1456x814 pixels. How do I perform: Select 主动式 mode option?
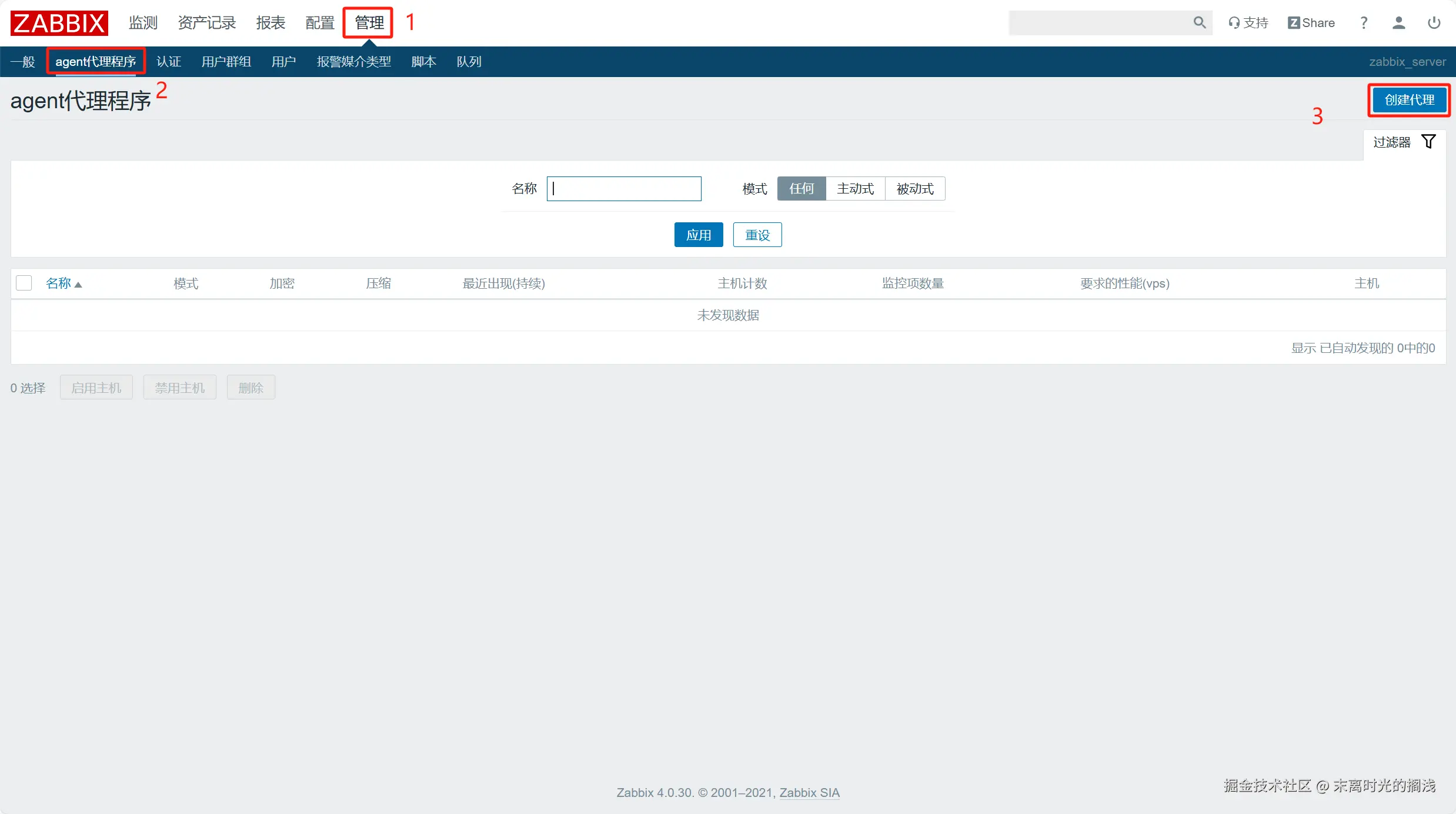tap(855, 189)
